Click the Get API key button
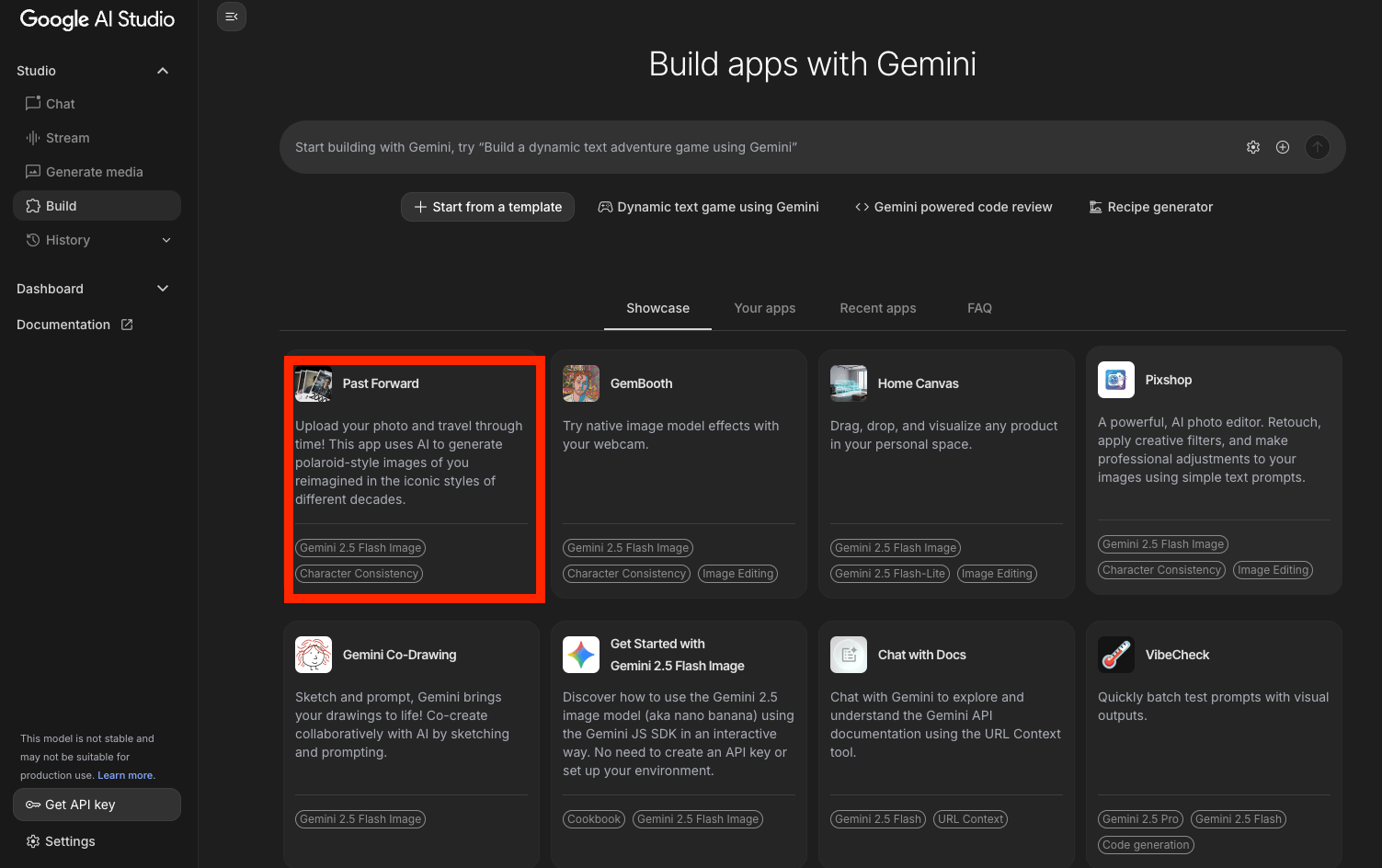Image resolution: width=1382 pixels, height=868 pixels. [x=97, y=805]
